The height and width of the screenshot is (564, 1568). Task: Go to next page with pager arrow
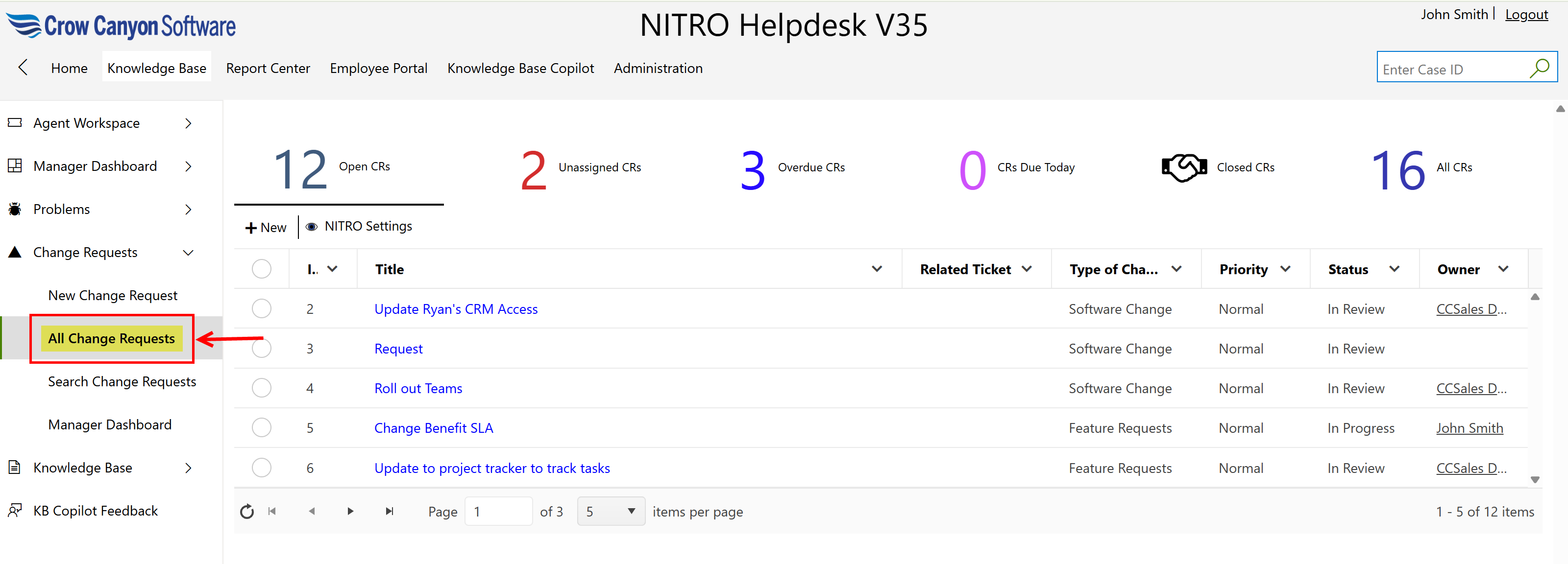click(x=350, y=512)
